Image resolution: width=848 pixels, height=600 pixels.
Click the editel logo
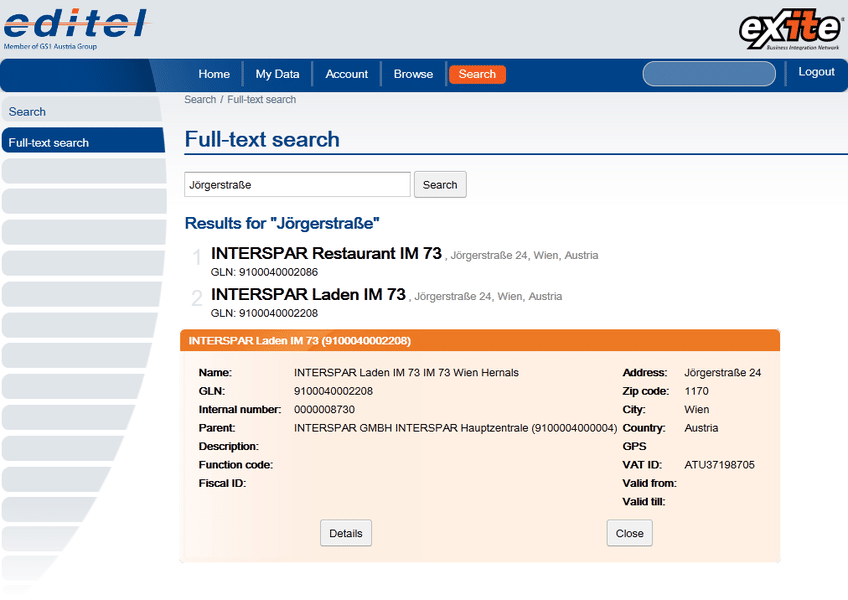[77, 29]
